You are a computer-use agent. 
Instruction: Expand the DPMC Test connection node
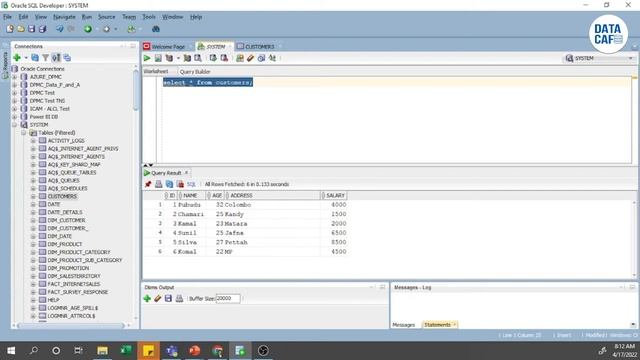tap(15, 93)
